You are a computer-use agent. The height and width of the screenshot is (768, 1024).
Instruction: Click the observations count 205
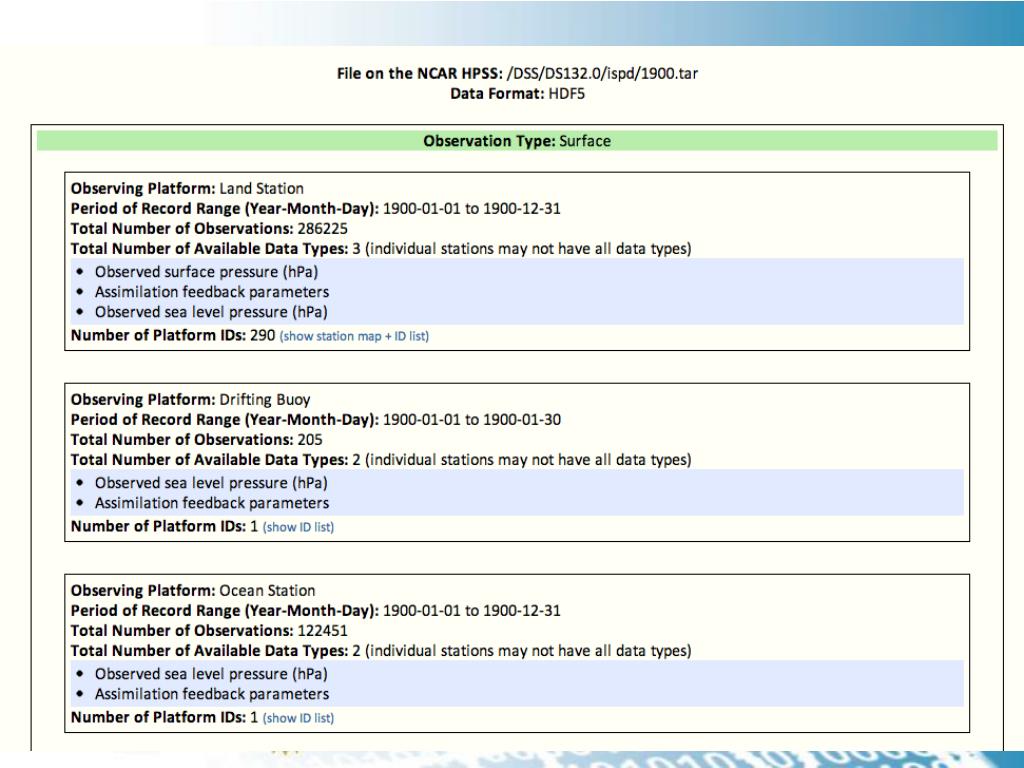[310, 440]
